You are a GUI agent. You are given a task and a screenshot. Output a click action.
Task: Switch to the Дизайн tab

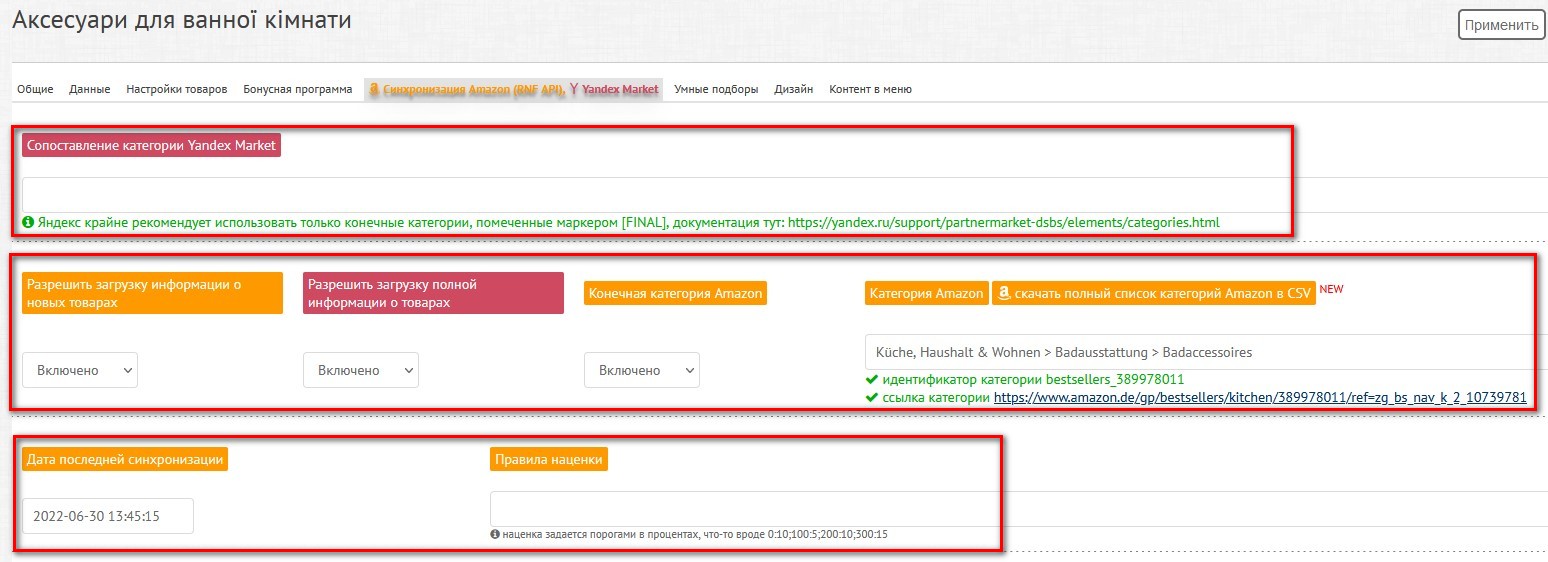(793, 89)
